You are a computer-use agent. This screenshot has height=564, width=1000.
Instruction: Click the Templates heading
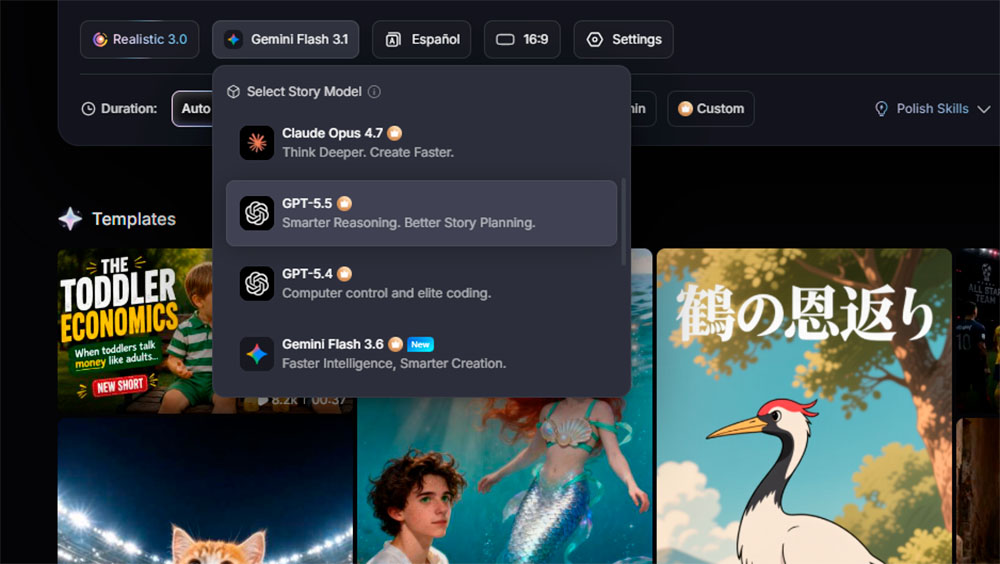[134, 219]
